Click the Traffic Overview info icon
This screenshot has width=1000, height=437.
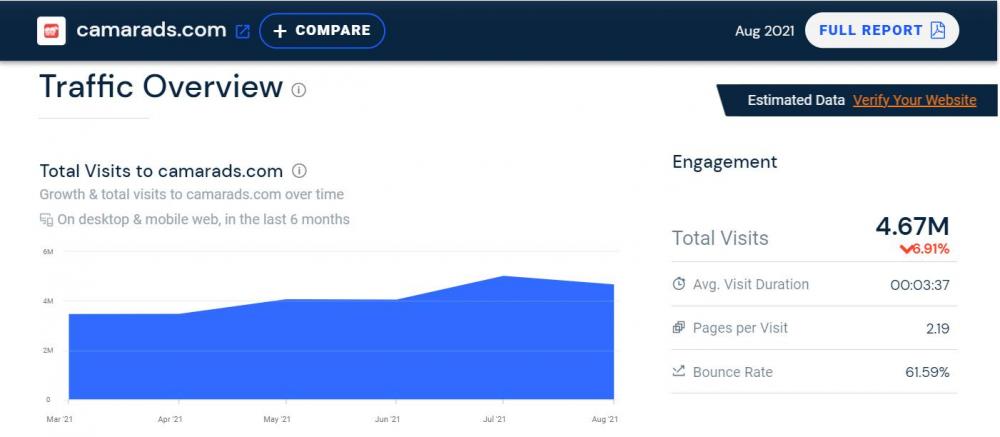pos(298,89)
